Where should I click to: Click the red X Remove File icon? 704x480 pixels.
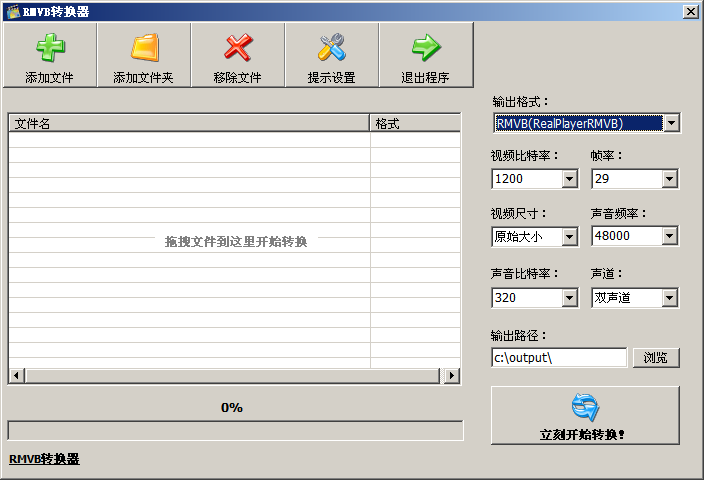[x=238, y=47]
